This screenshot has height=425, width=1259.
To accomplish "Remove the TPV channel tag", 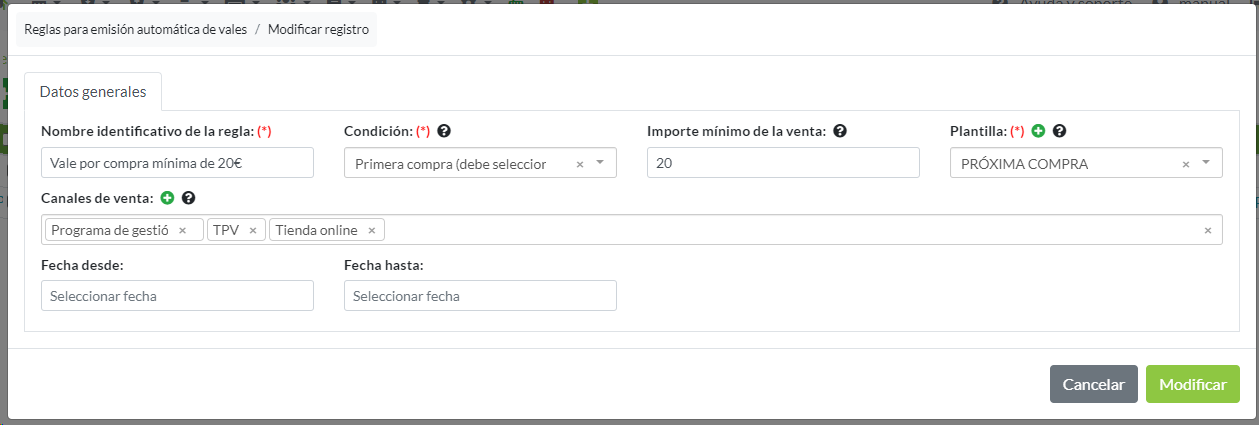I will tap(253, 231).
